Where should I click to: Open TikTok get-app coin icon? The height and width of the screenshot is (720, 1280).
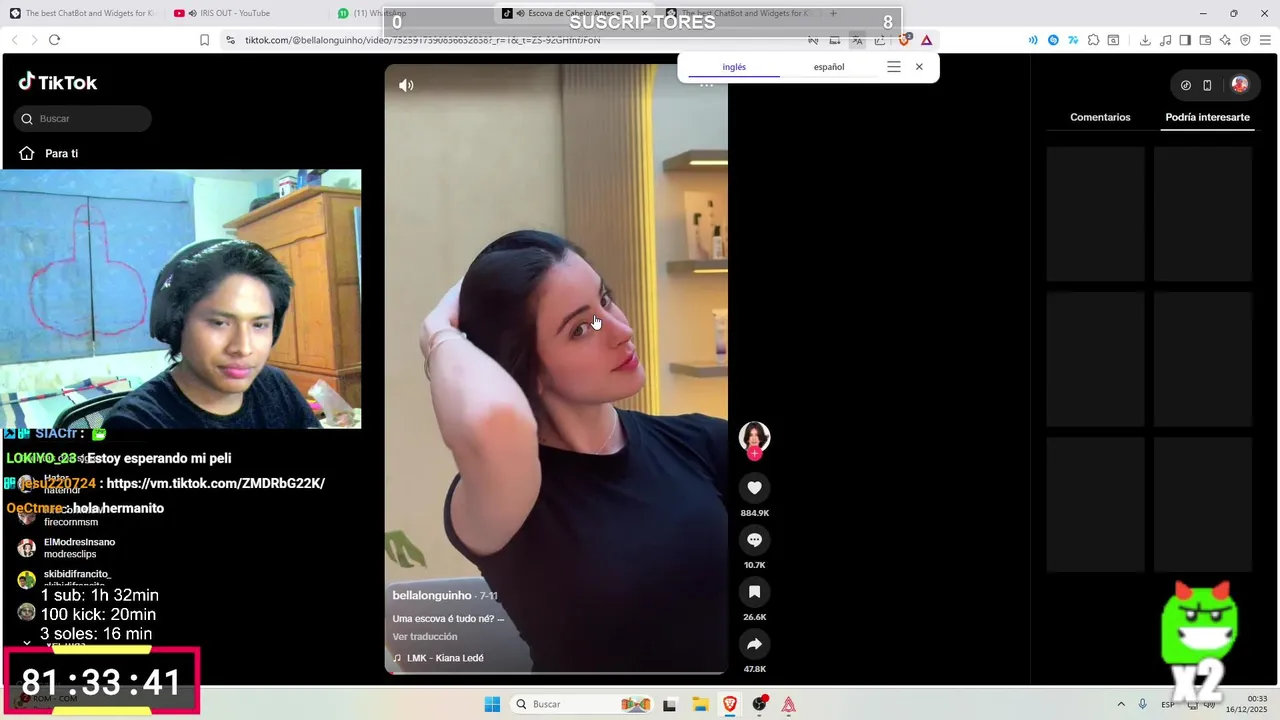pyautogui.click(x=1186, y=85)
